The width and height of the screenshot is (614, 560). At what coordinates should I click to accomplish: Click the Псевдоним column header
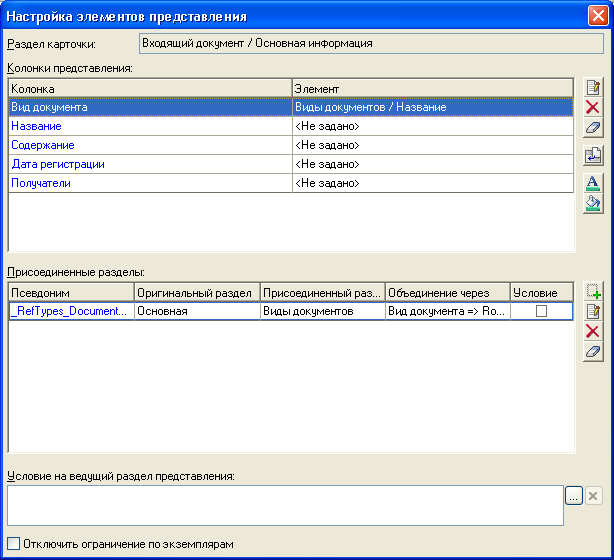click(x=71, y=292)
